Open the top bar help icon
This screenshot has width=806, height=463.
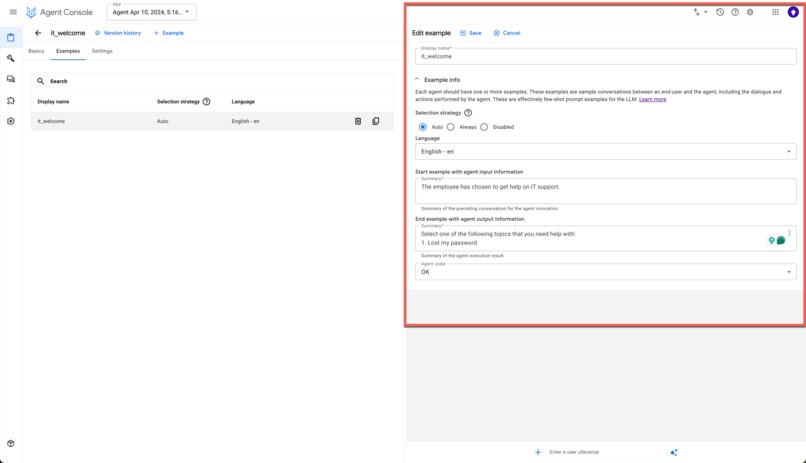tap(735, 12)
